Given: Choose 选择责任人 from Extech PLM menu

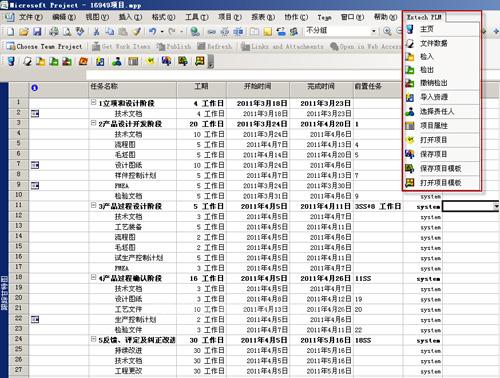Looking at the screenshot, I should coord(442,111).
